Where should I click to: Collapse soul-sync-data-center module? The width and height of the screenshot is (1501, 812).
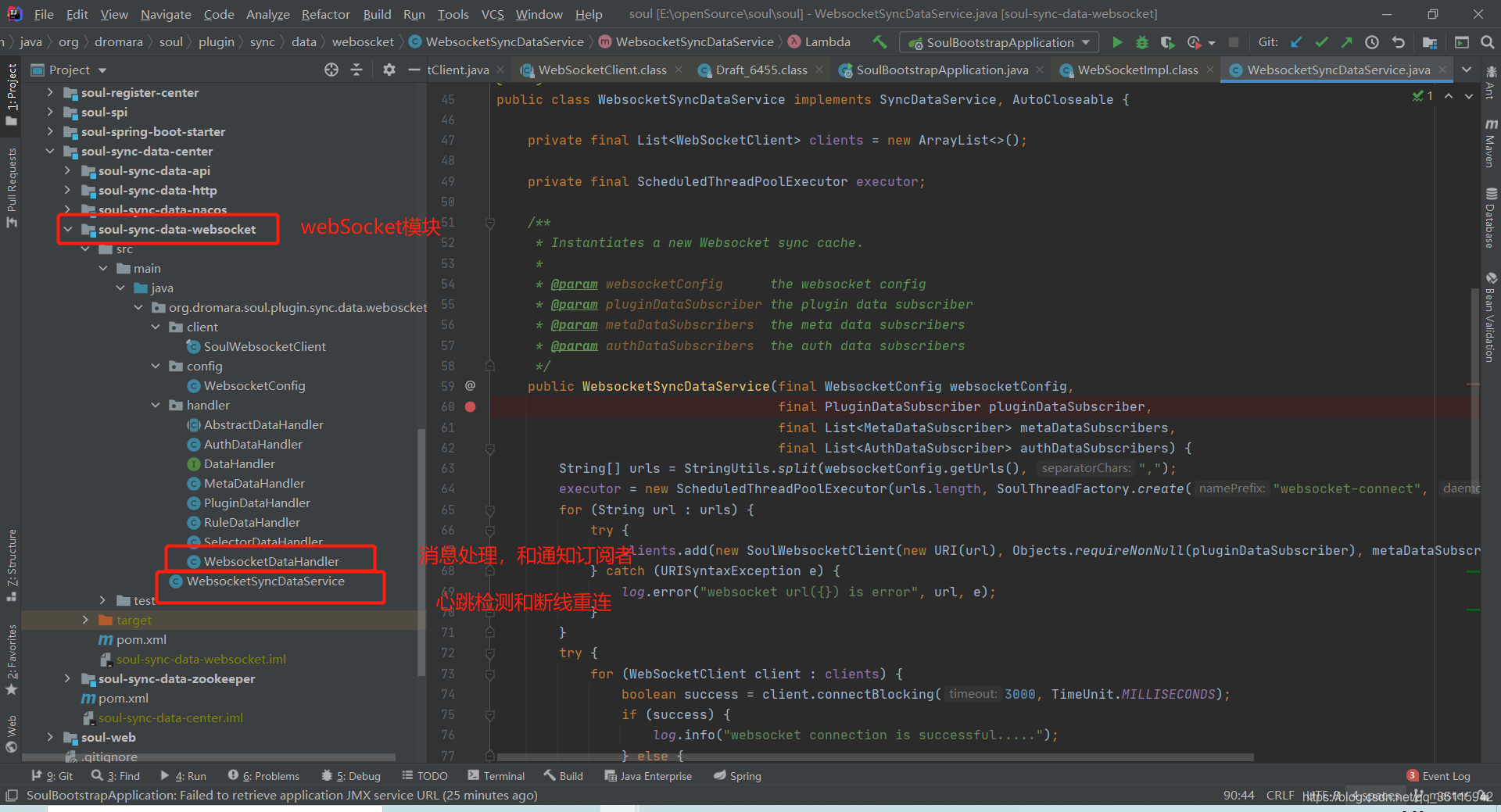tap(50, 151)
